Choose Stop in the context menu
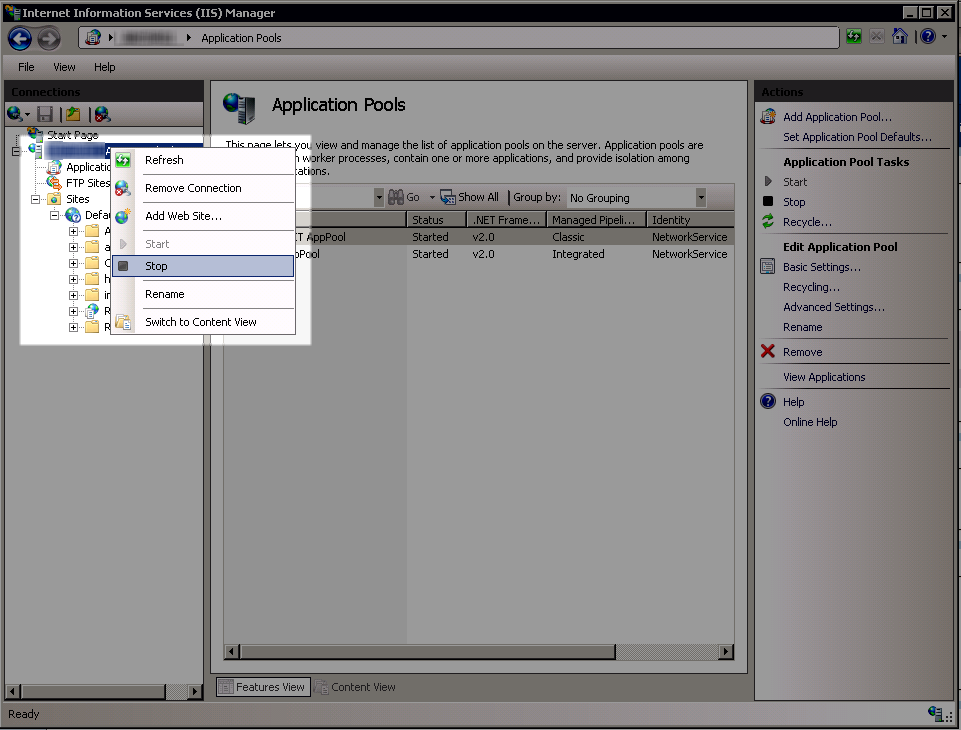This screenshot has height=730, width=961. point(203,266)
